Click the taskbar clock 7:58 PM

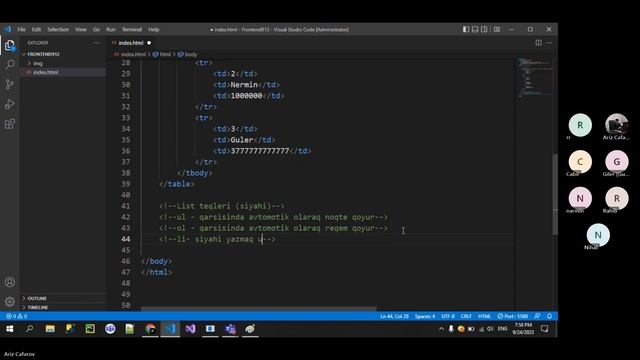click(x=523, y=329)
